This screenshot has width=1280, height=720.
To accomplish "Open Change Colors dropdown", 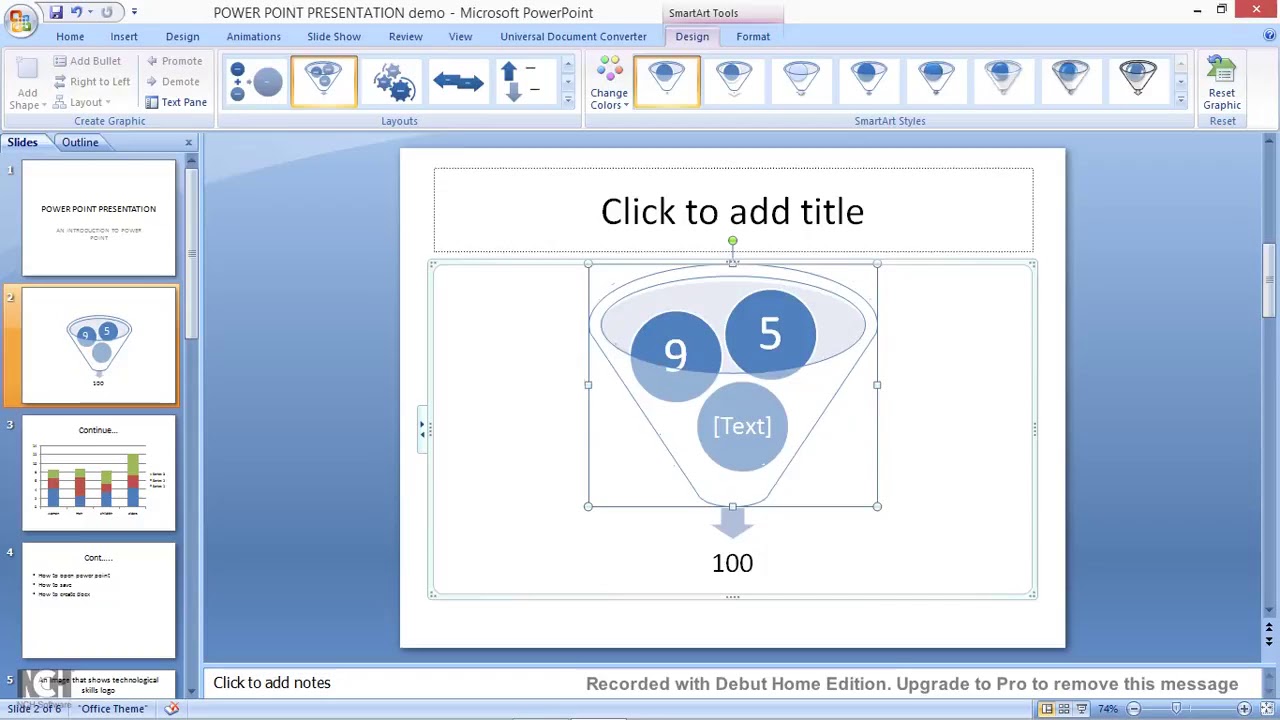I will [x=609, y=84].
